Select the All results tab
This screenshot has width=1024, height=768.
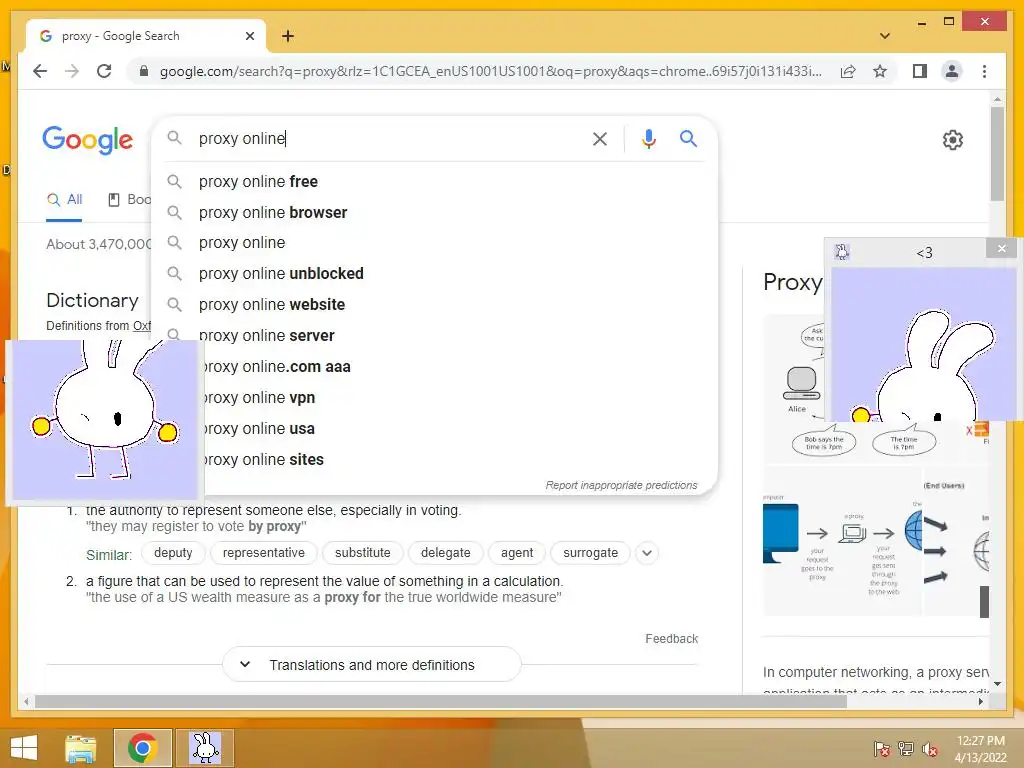(64, 200)
